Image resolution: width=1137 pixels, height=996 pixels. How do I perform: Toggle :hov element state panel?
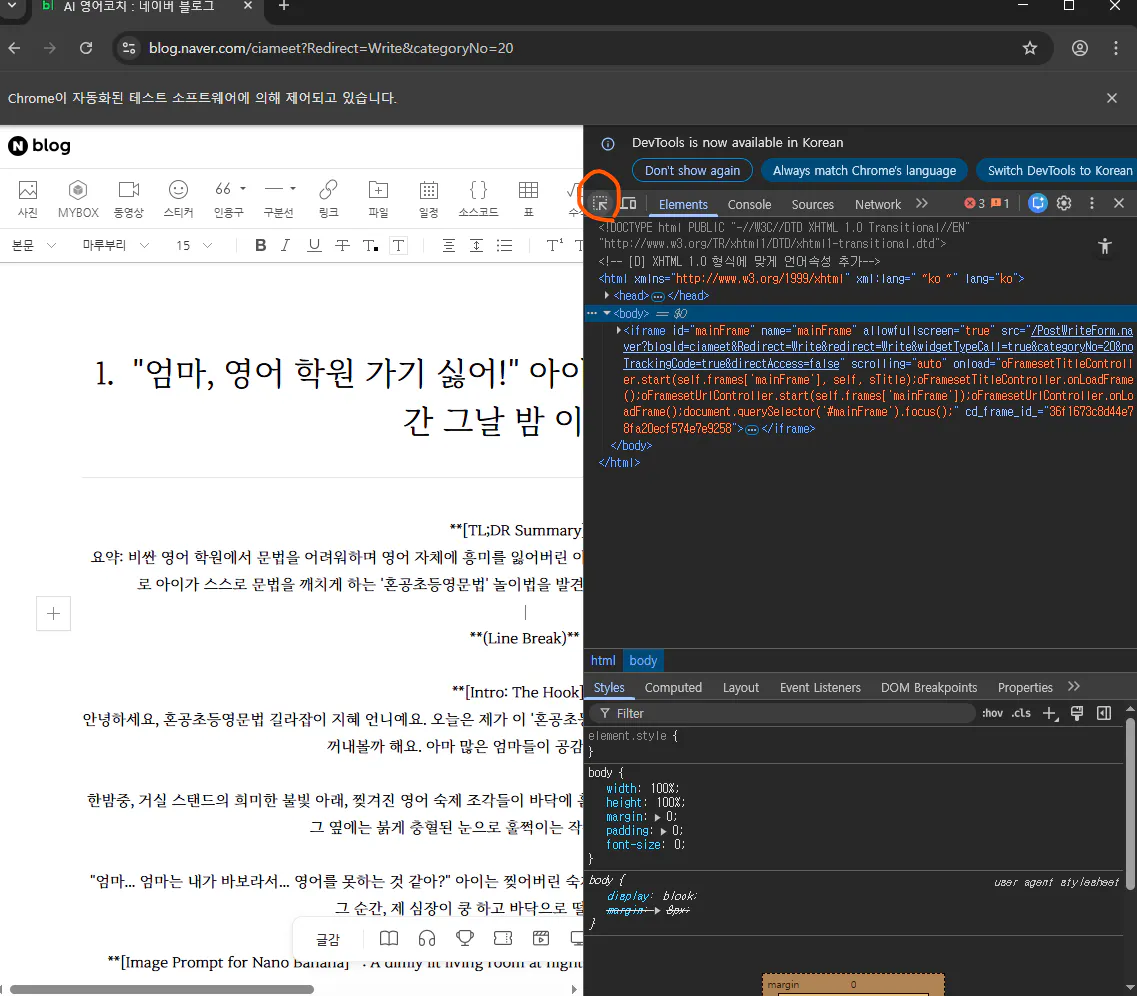point(993,713)
